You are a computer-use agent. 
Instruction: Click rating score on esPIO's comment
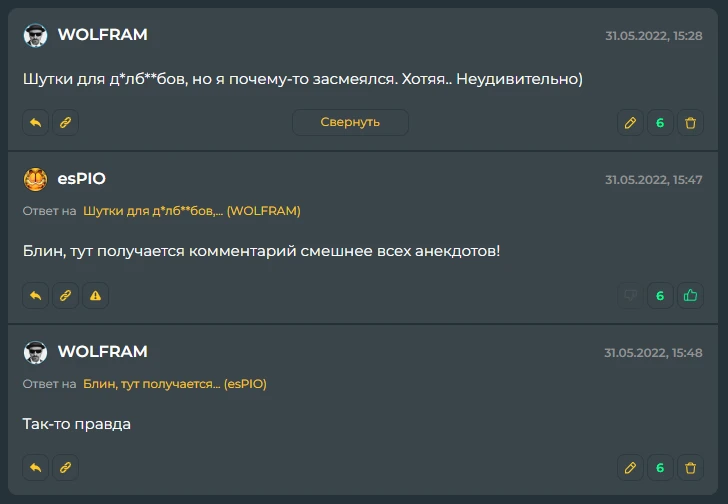pyautogui.click(x=660, y=295)
